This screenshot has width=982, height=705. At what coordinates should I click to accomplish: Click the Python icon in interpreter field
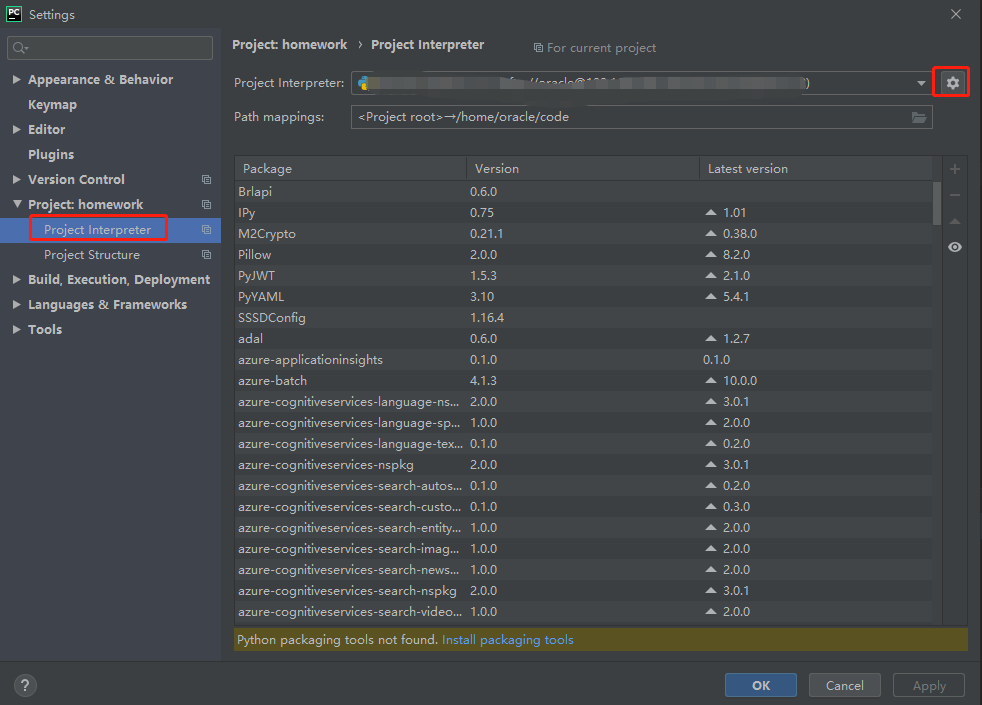point(363,83)
